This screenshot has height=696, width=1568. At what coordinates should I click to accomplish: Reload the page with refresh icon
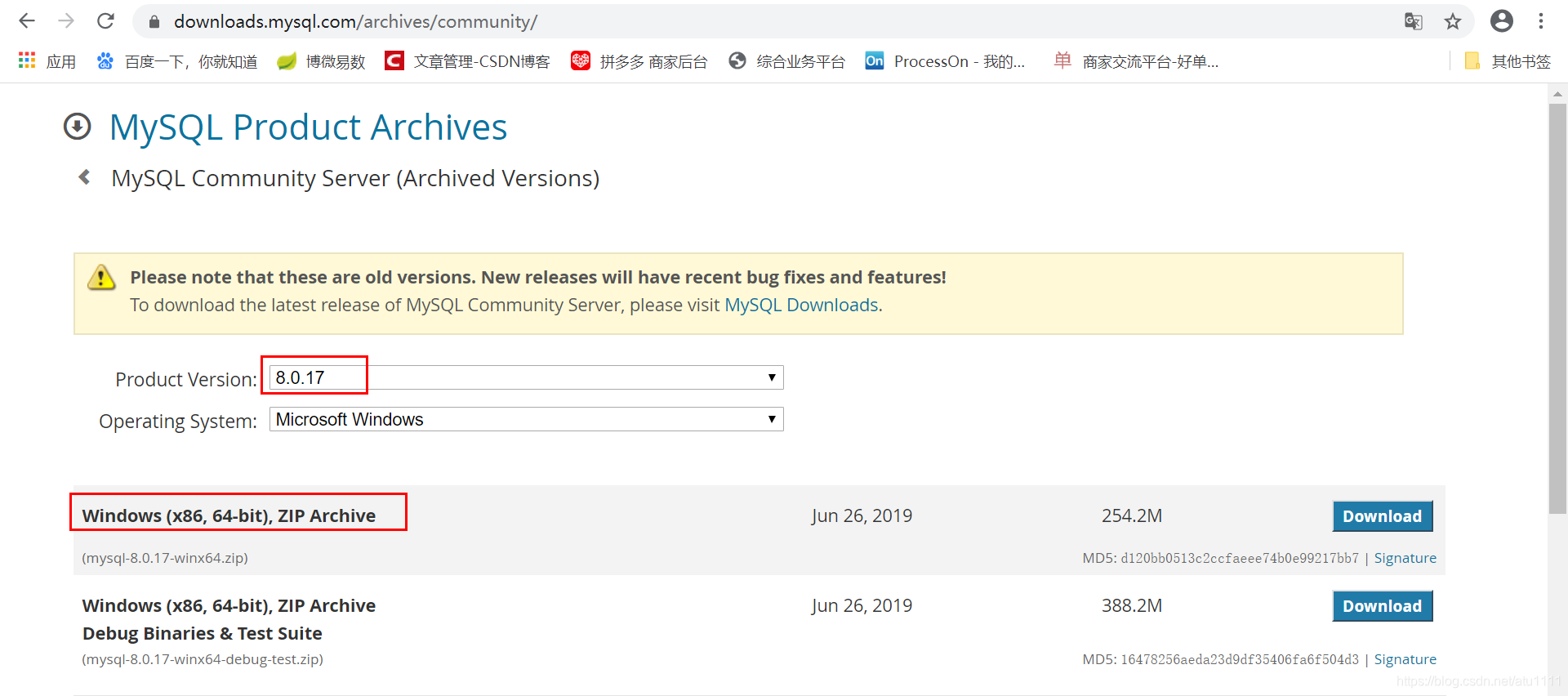(x=105, y=21)
